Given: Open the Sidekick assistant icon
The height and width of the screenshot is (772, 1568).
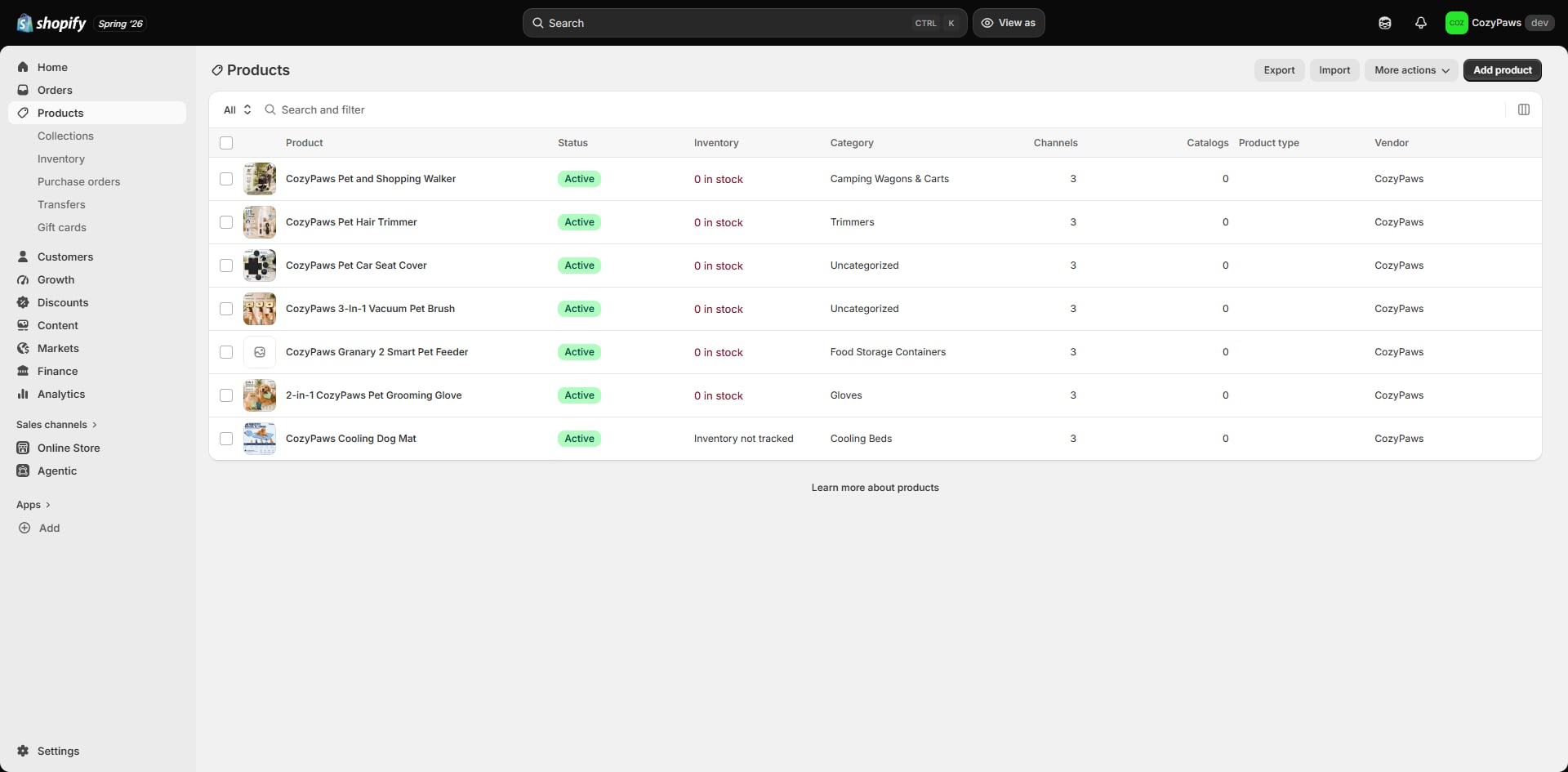Looking at the screenshot, I should click(x=1385, y=23).
